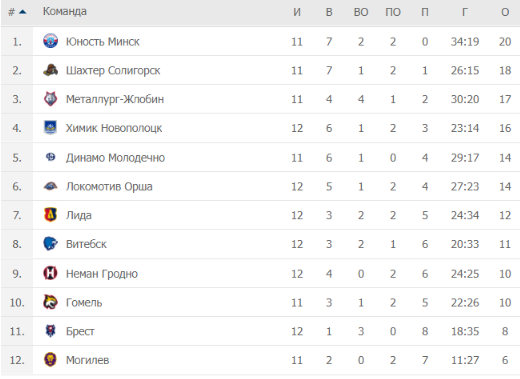The image size is (520, 379).
Task: Select the И games played column header
Action: 297,12
